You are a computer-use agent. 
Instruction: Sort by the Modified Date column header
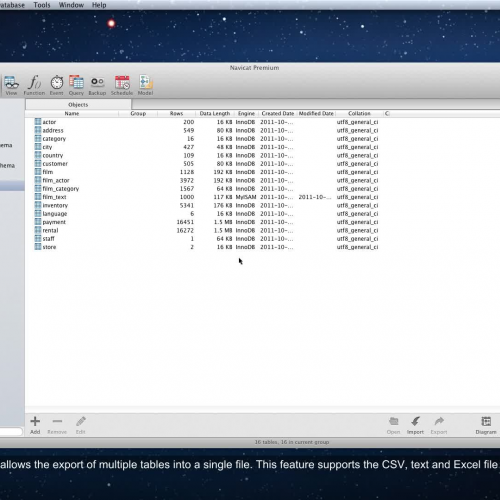(316, 113)
